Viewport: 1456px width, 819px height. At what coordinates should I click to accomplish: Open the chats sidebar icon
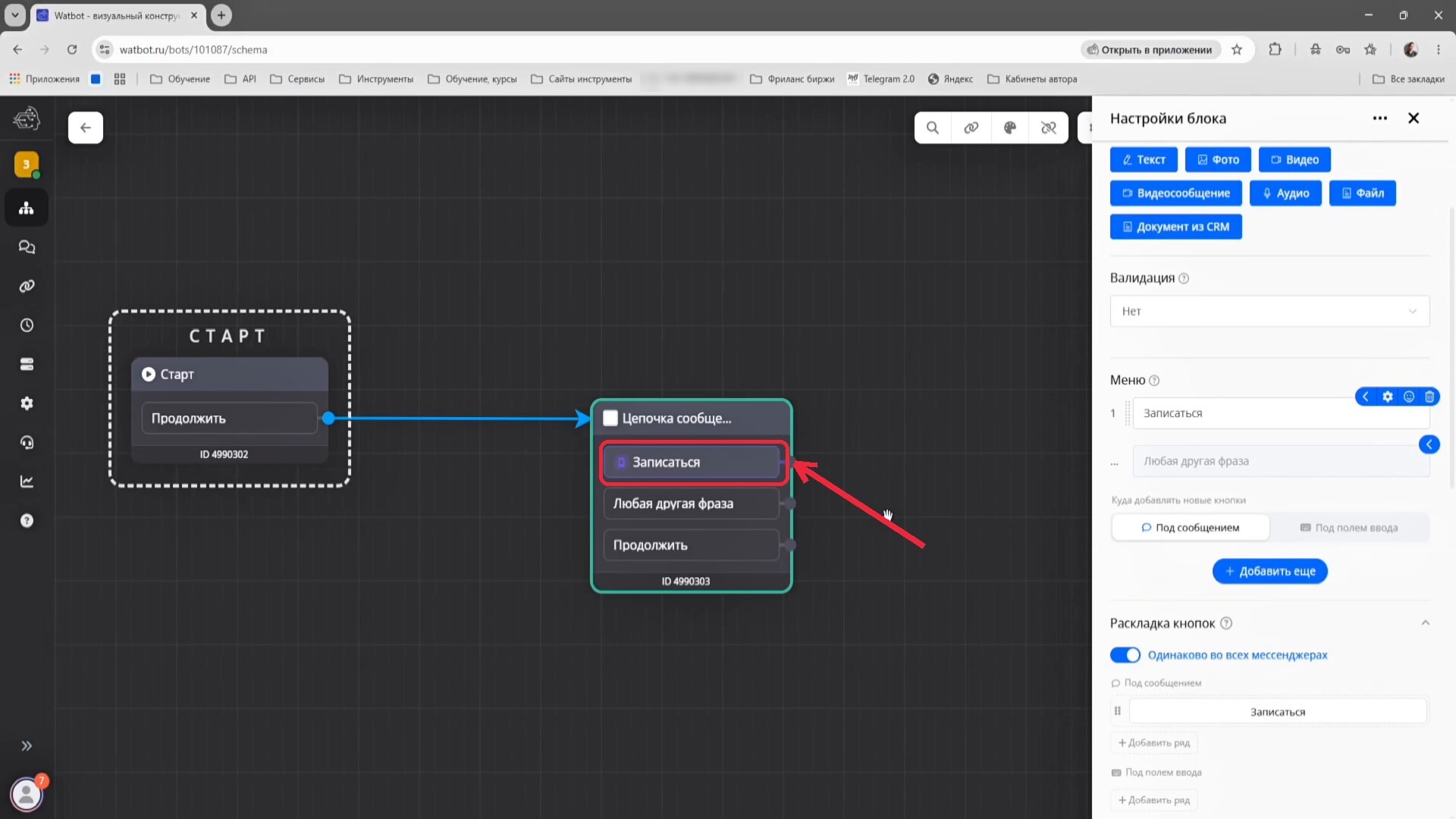point(27,247)
